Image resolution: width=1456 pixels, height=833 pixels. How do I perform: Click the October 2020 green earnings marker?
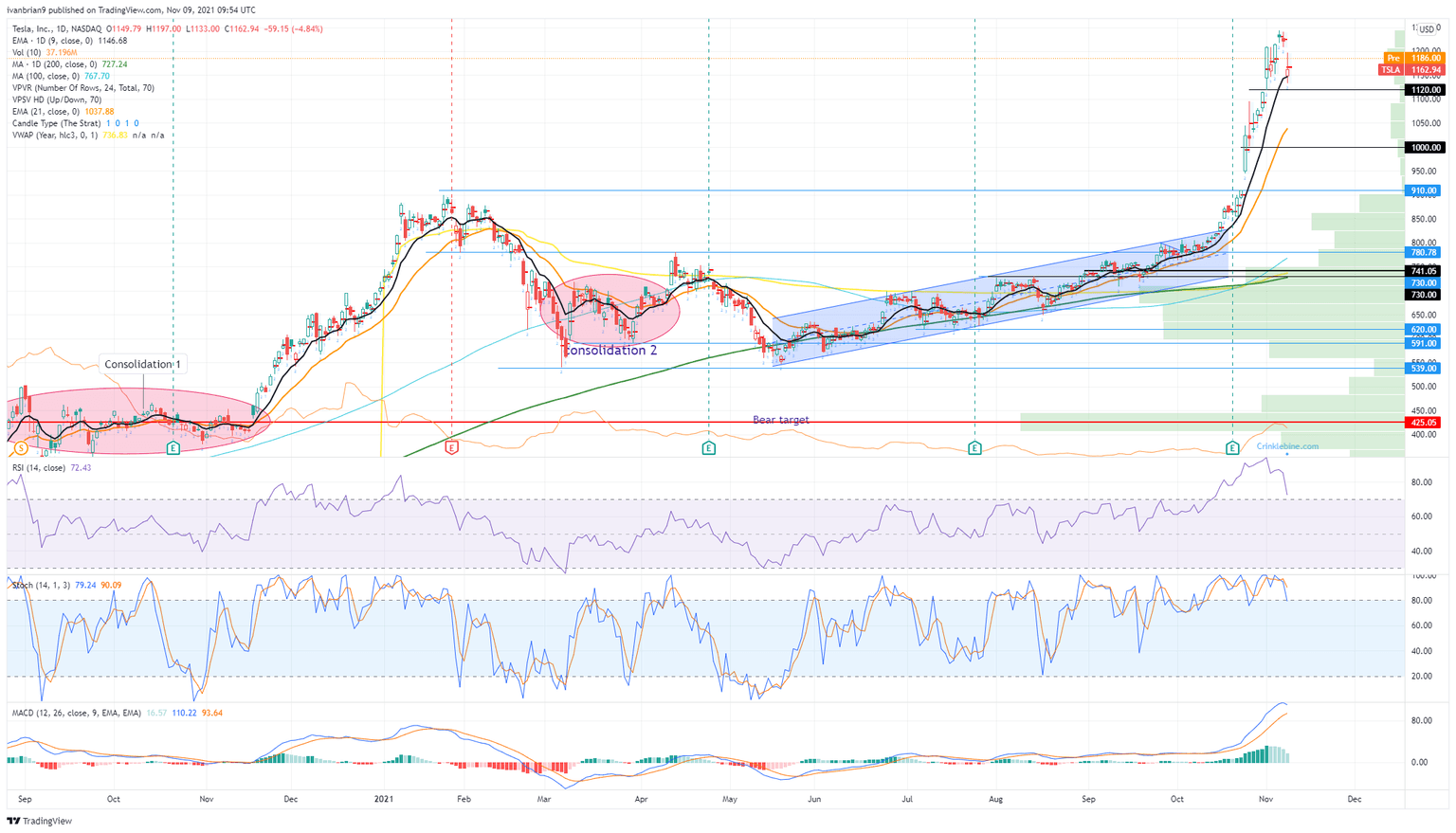[x=173, y=447]
